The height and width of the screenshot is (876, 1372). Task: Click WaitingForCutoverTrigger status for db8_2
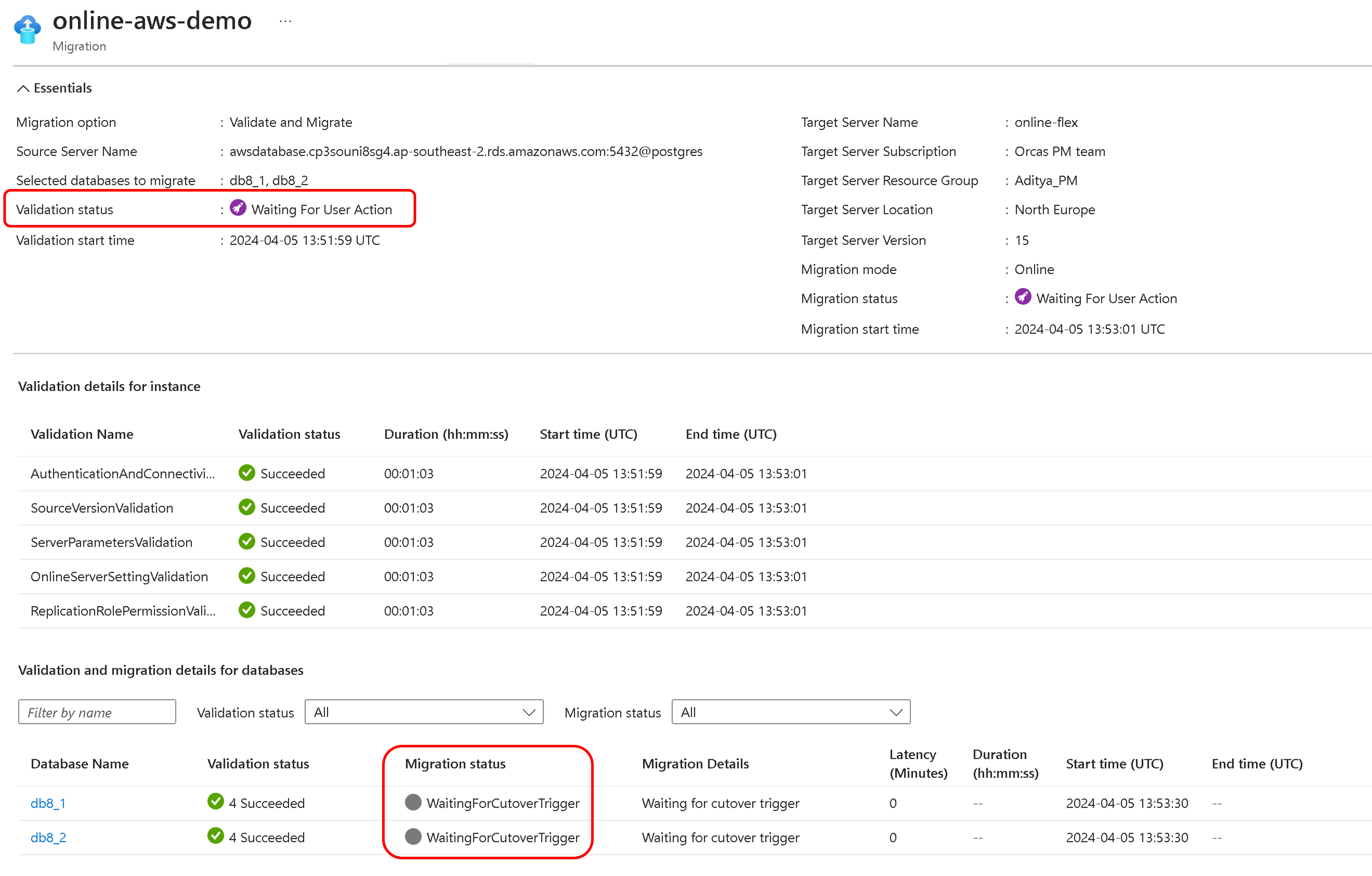click(x=503, y=837)
